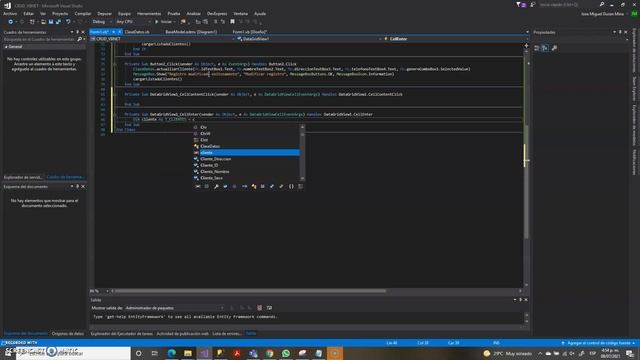Screen dimensions: 640x360
Task: Select CInt in the IntelliSense list
Action: click(x=247, y=140)
